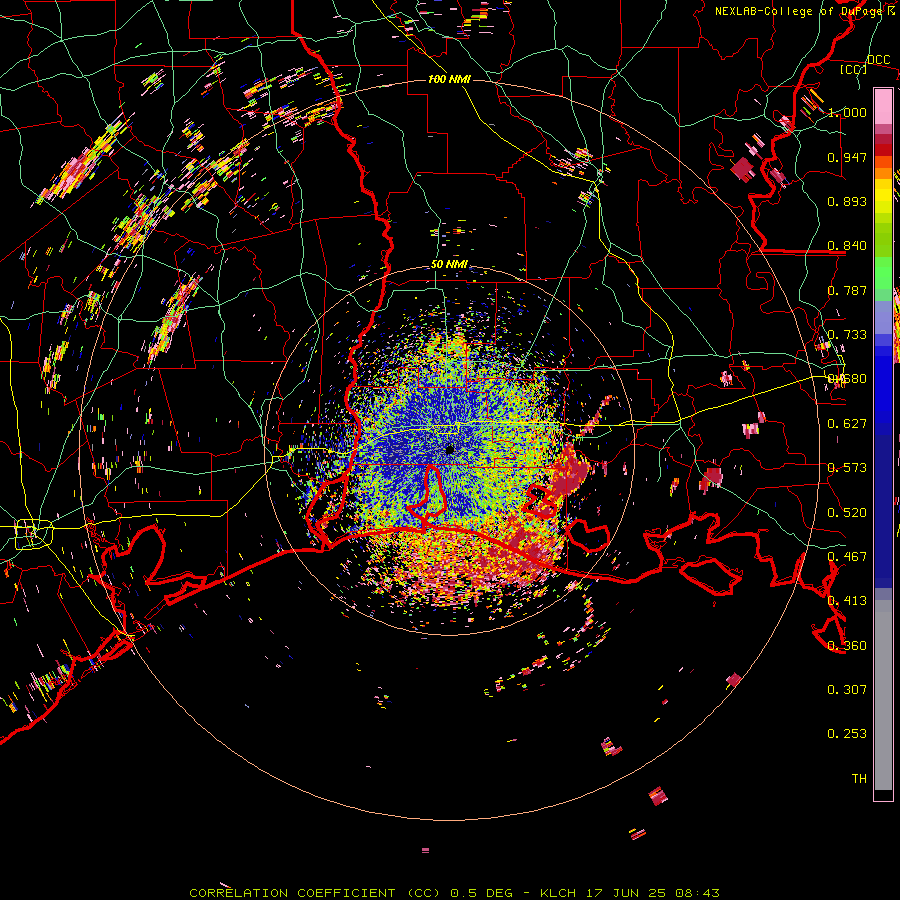
Task: Click the 17 JUN 25 date text
Action: [x=626, y=893]
